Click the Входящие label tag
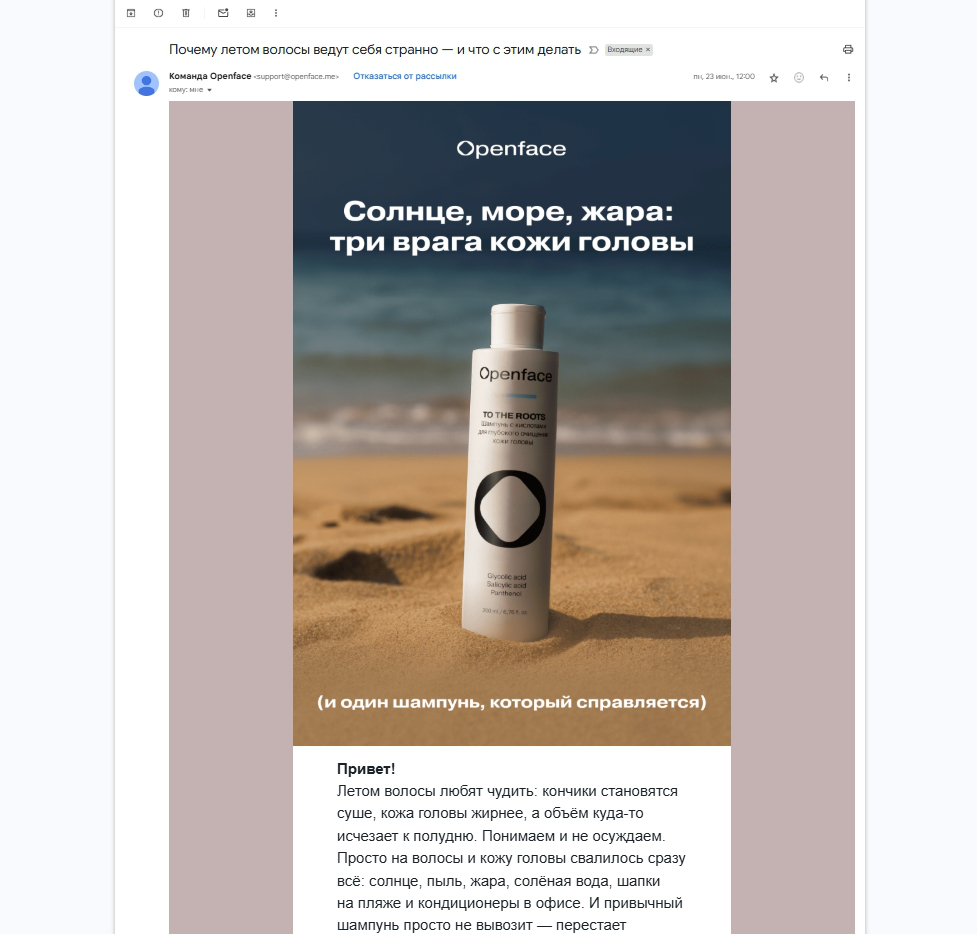This screenshot has height=934, width=977. (x=624, y=49)
